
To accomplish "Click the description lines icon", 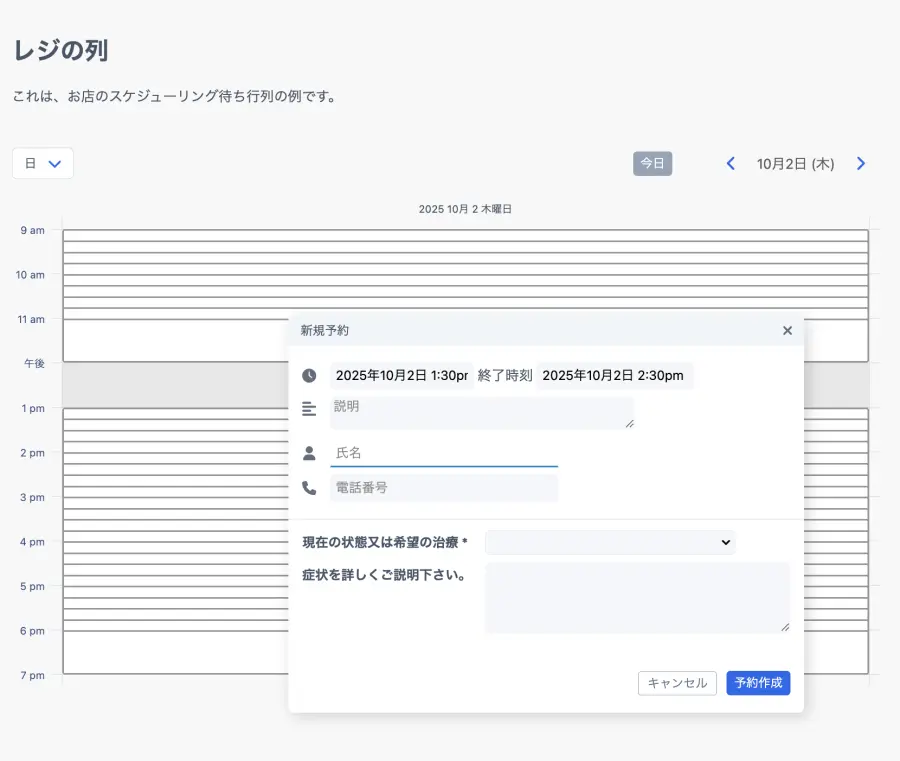I will pyautogui.click(x=309, y=409).
